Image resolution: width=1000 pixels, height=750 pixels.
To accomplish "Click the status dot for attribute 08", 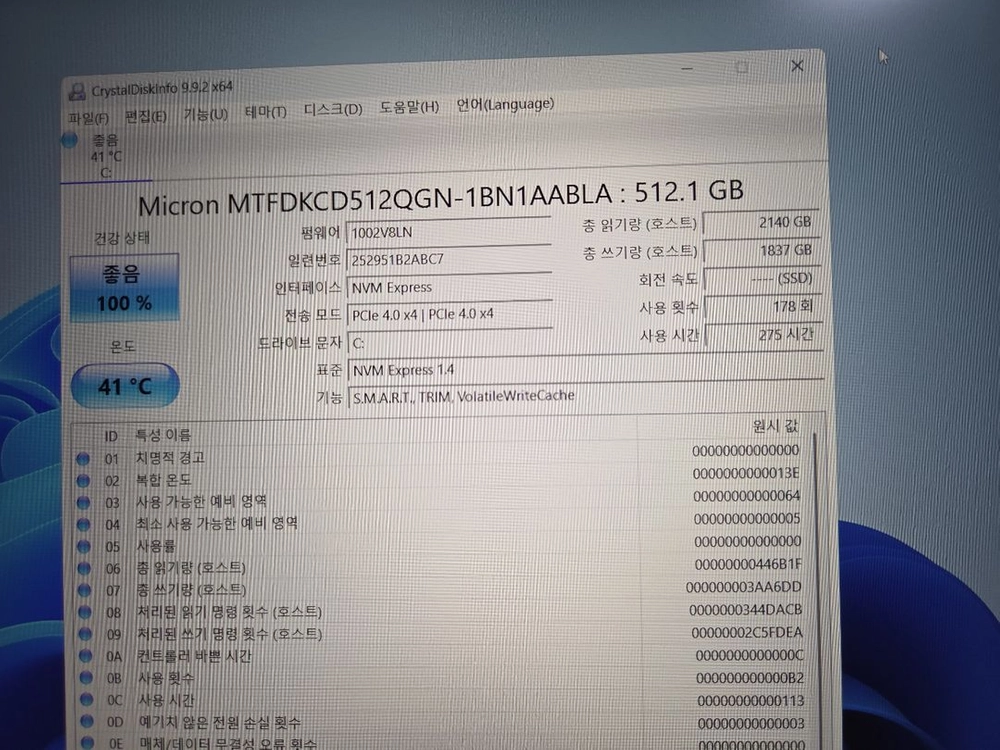I will (x=85, y=612).
